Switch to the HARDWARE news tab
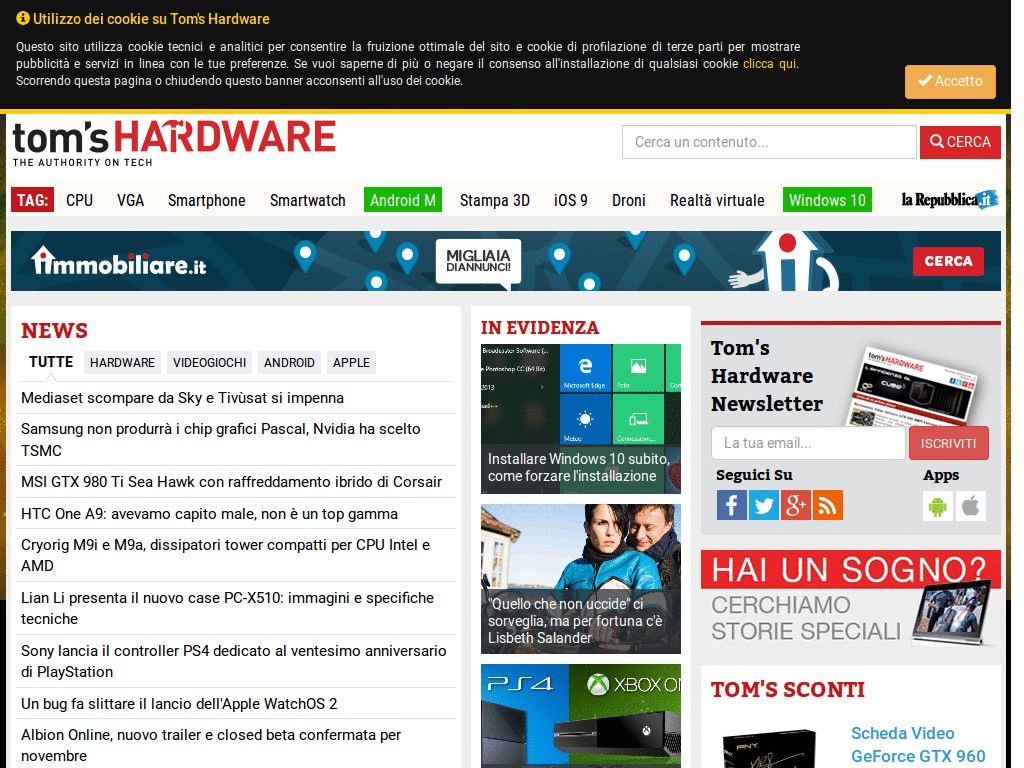 pyautogui.click(x=122, y=362)
